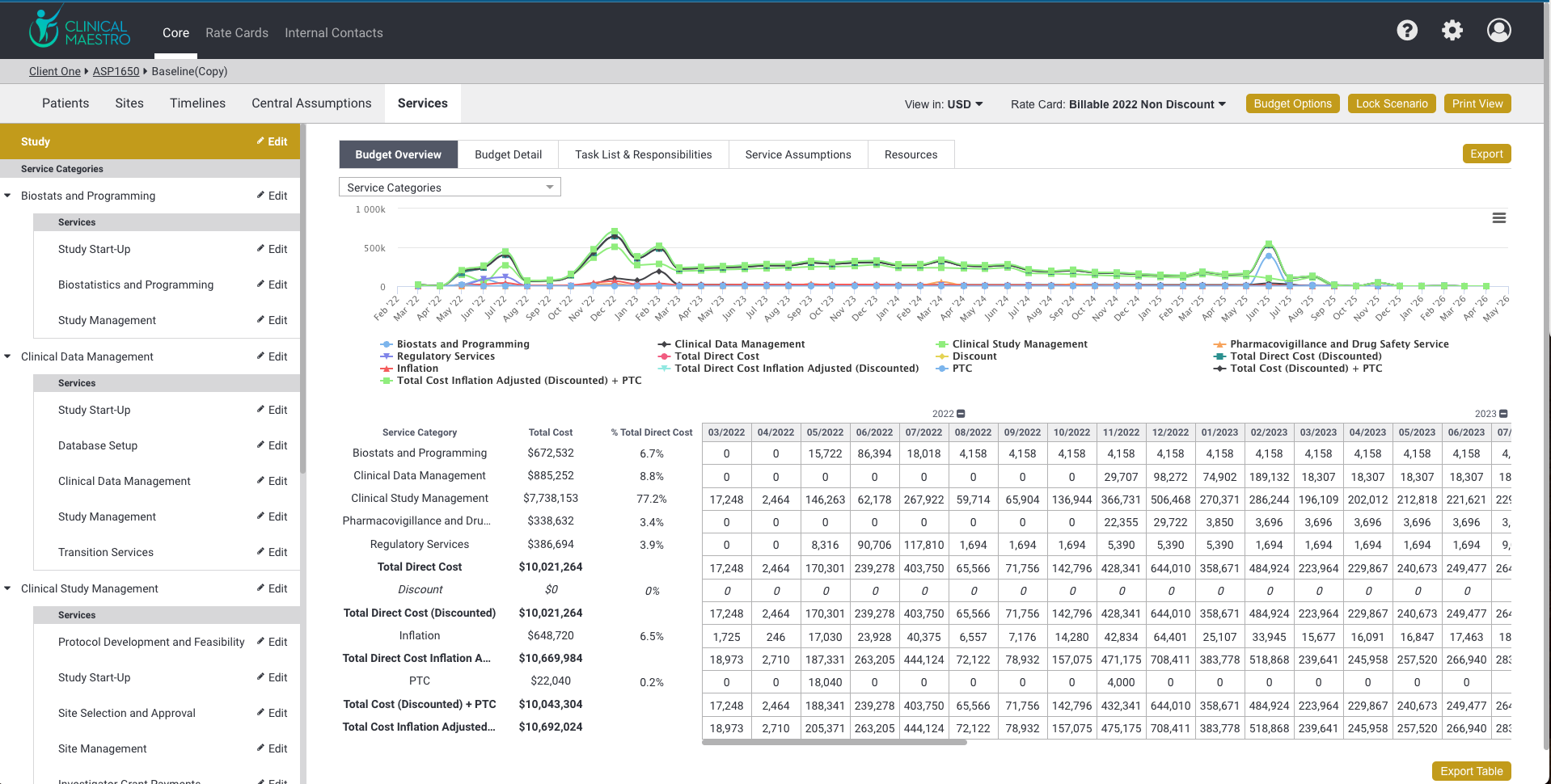
Task: Switch to the Budget Detail tab
Action: pyautogui.click(x=508, y=154)
